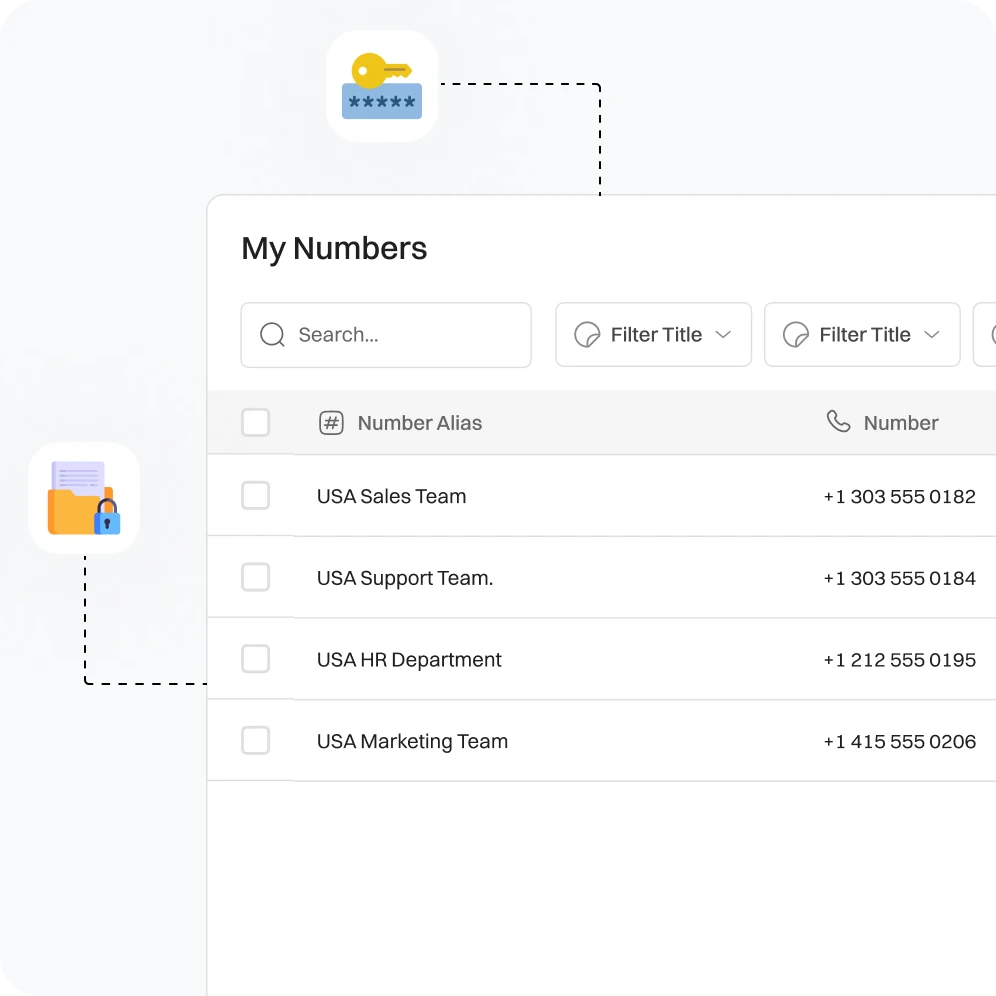996x996 pixels.
Task: Toggle the select-all checkbox in table header
Action: [256, 423]
